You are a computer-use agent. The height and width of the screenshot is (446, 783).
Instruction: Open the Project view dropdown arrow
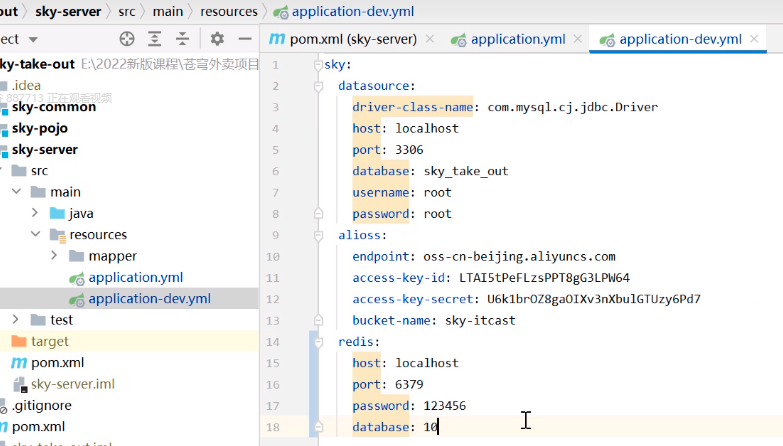click(33, 40)
